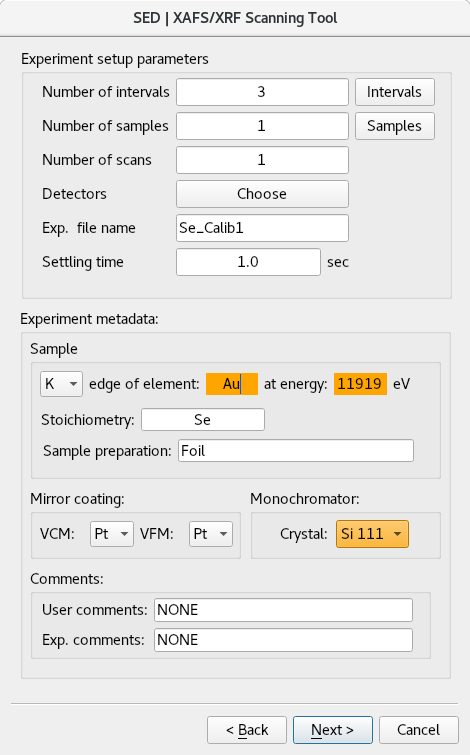This screenshot has width=470, height=755.
Task: Expand the Si 111 crystal dropdown
Action: click(x=372, y=534)
